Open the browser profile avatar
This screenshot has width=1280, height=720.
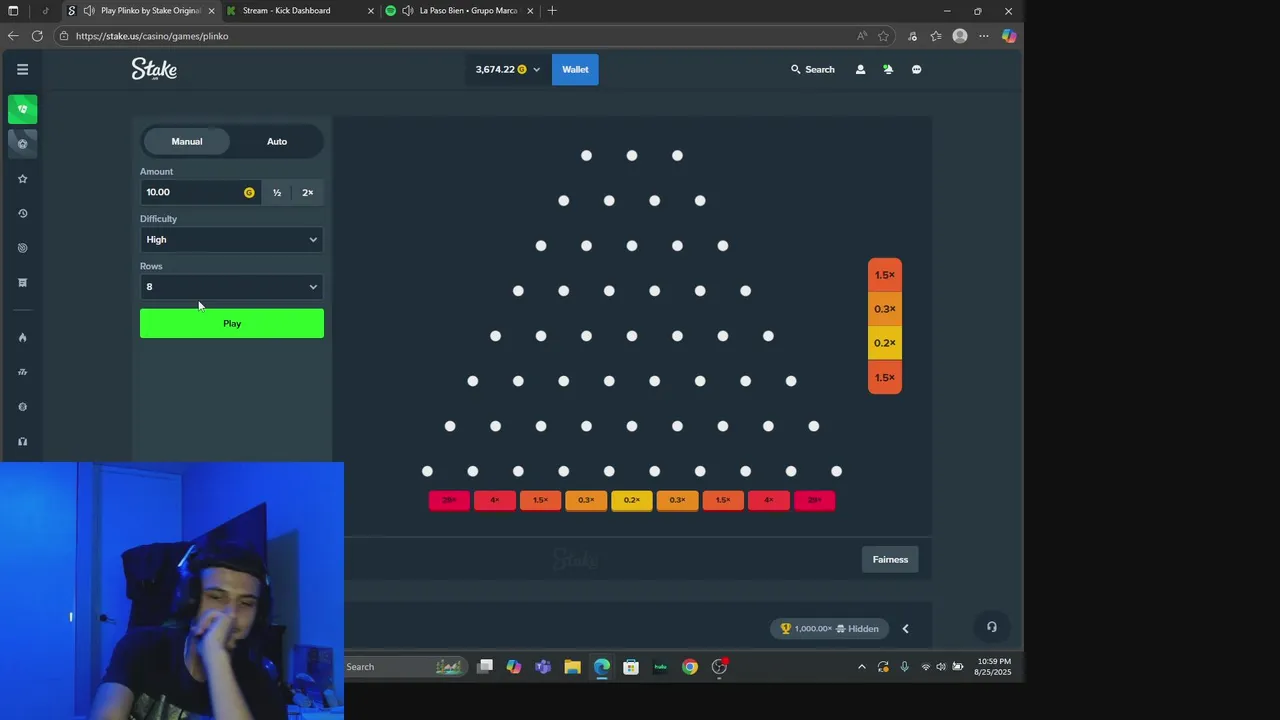[x=960, y=36]
